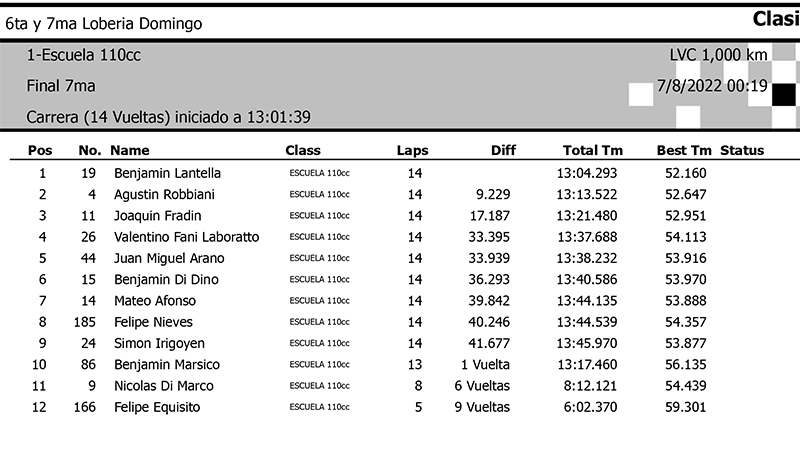Click Felipe Equisito's best time 59.301
The width and height of the screenshot is (800, 452).
pyautogui.click(x=686, y=407)
